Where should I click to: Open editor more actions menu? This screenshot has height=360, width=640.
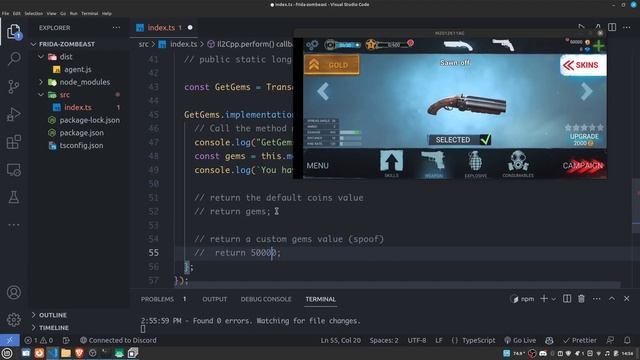click(627, 27)
